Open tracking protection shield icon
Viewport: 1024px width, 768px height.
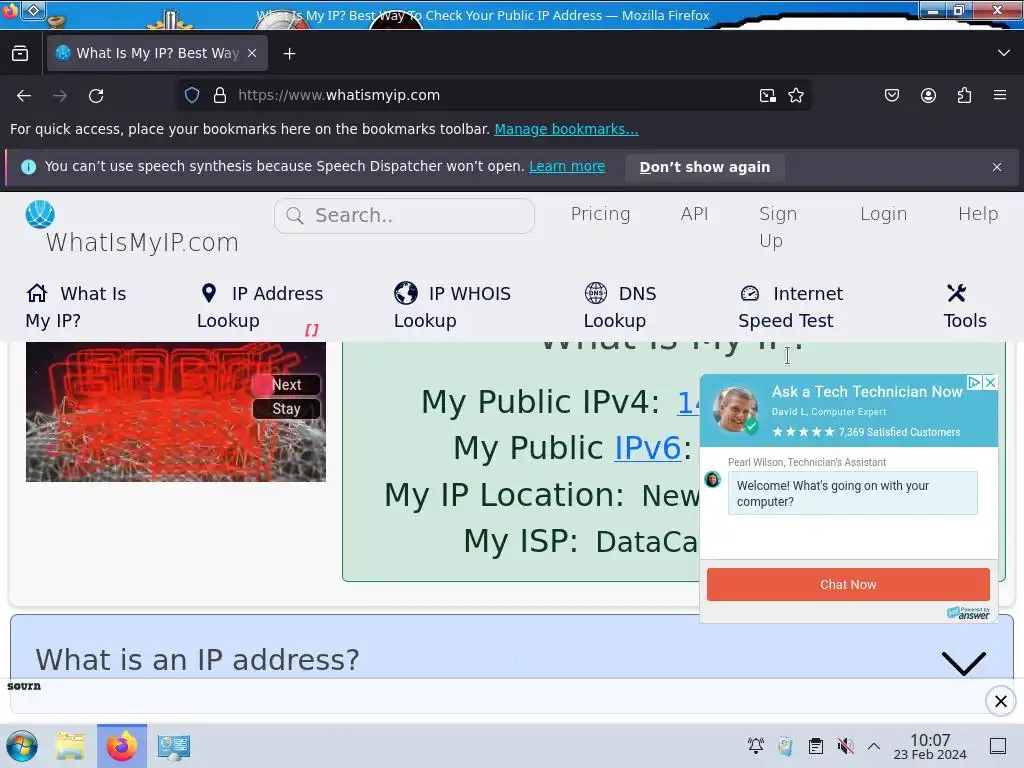(x=192, y=95)
